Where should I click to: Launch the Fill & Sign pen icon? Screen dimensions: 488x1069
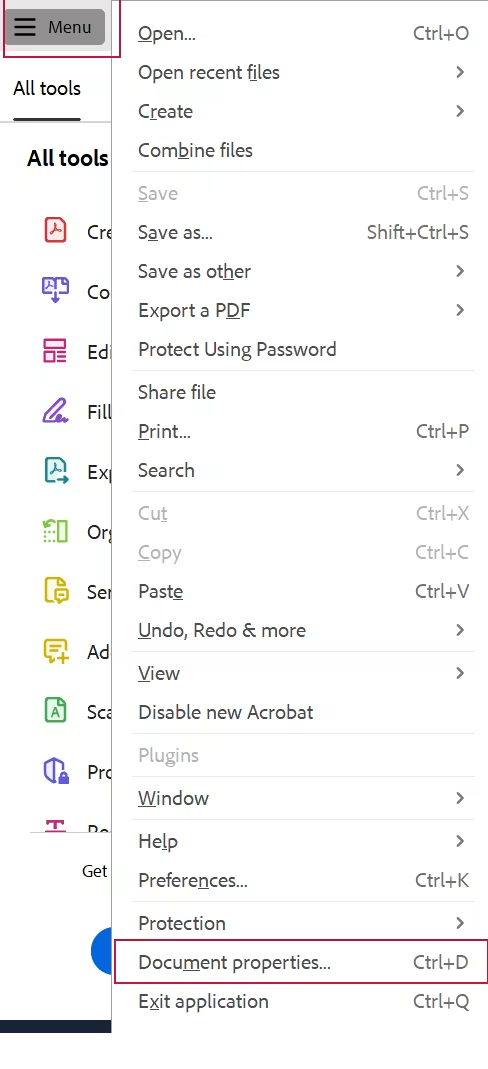[x=55, y=410]
